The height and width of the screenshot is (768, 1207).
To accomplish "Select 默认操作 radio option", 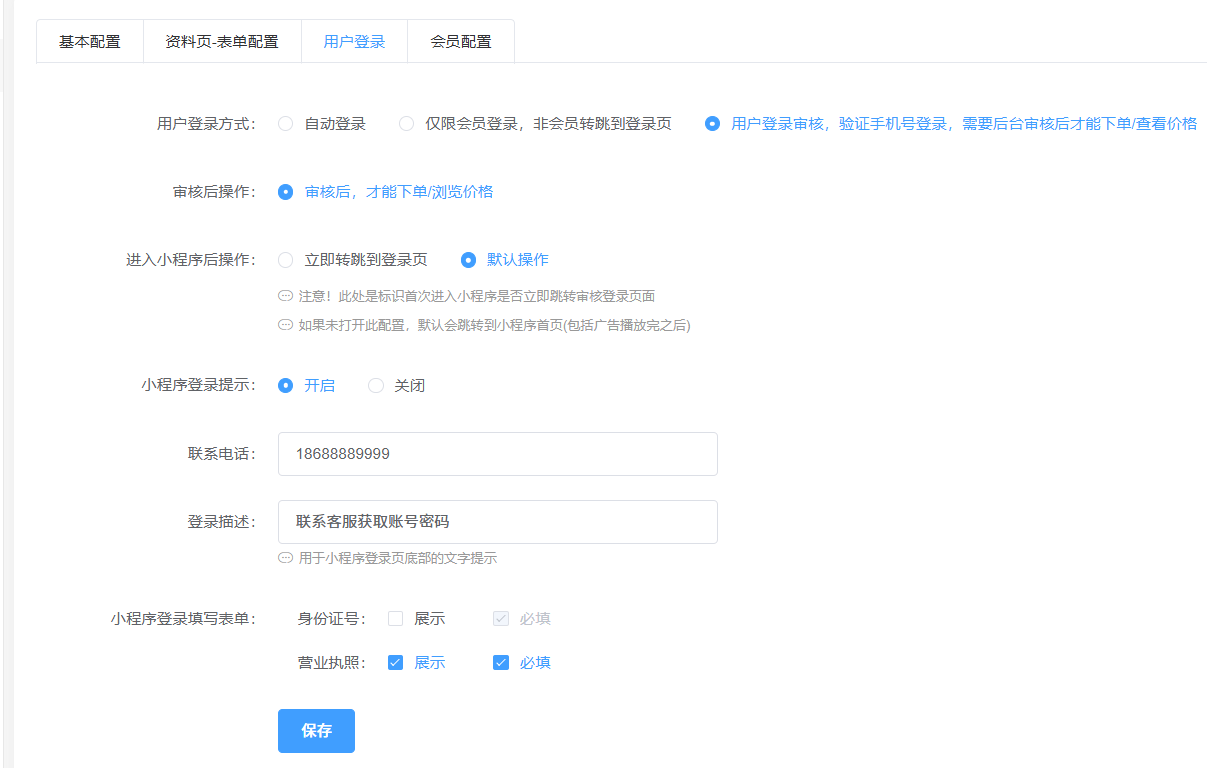I will point(468,260).
